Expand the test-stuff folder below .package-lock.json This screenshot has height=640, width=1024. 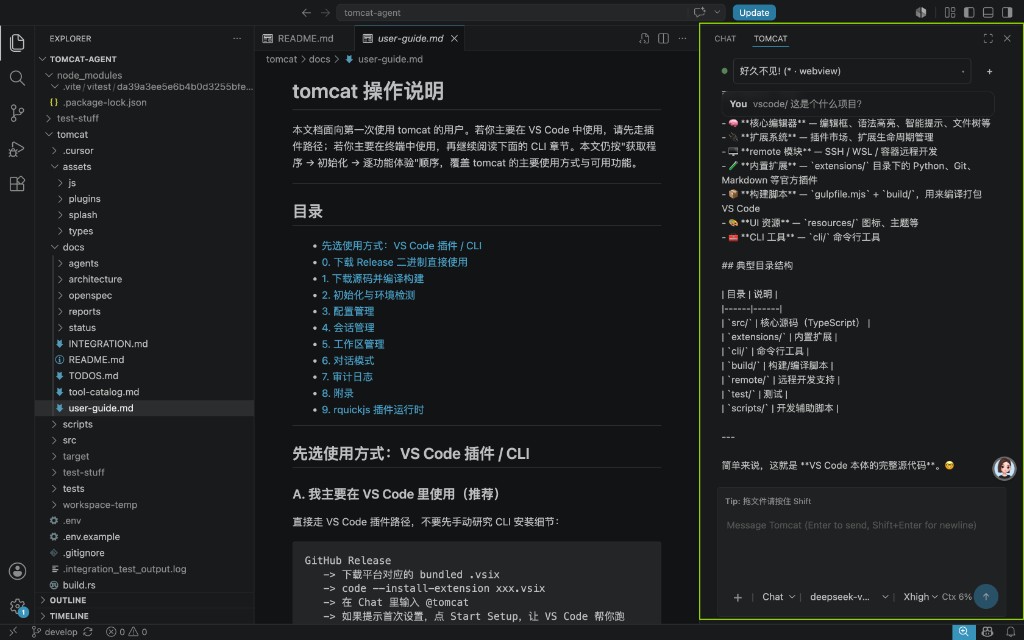78,118
